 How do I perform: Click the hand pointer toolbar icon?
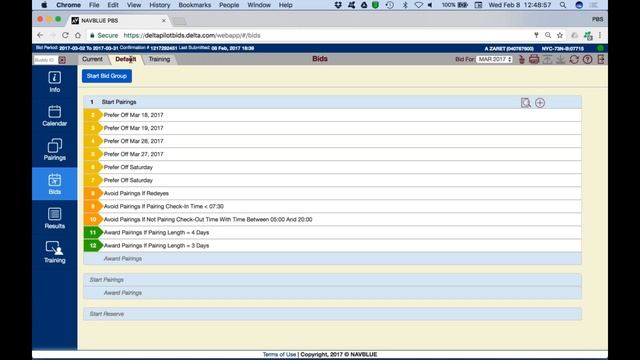coord(522,60)
